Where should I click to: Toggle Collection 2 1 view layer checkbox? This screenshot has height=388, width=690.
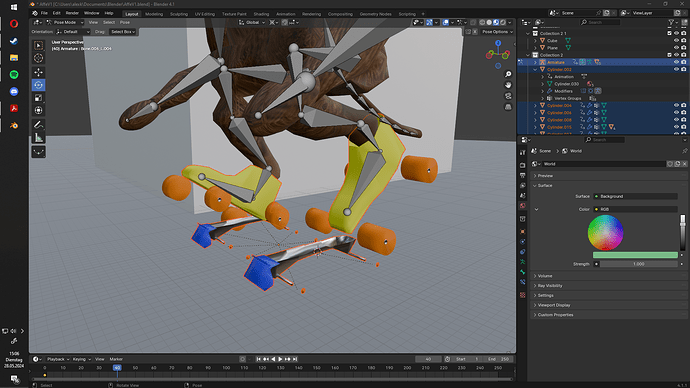tap(669, 33)
